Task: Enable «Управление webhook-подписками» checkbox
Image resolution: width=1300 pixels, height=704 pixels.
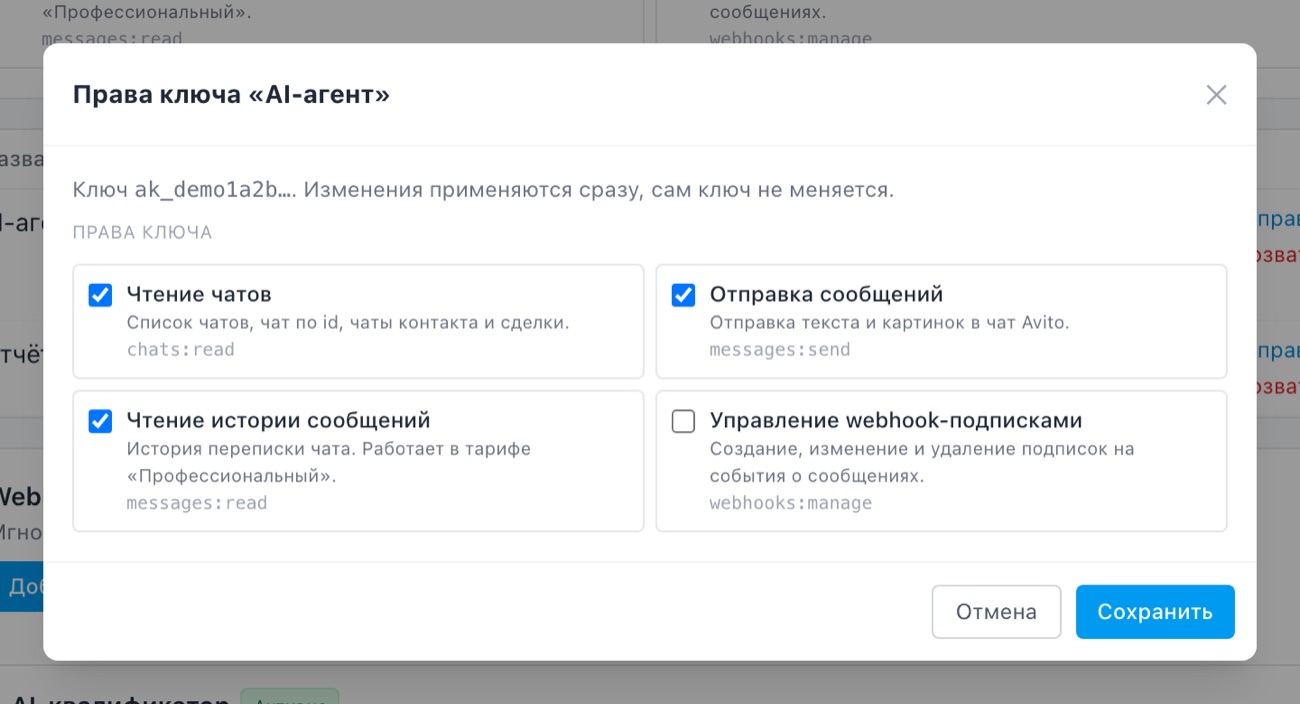Action: (683, 421)
